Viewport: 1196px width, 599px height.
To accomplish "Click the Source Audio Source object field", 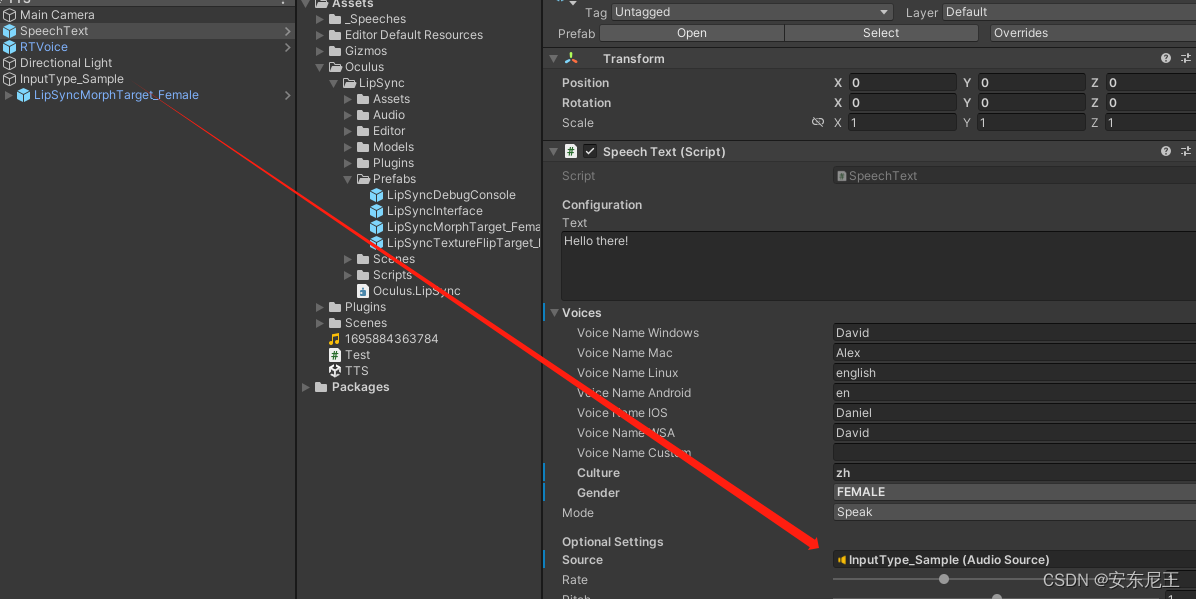I will (1014, 559).
